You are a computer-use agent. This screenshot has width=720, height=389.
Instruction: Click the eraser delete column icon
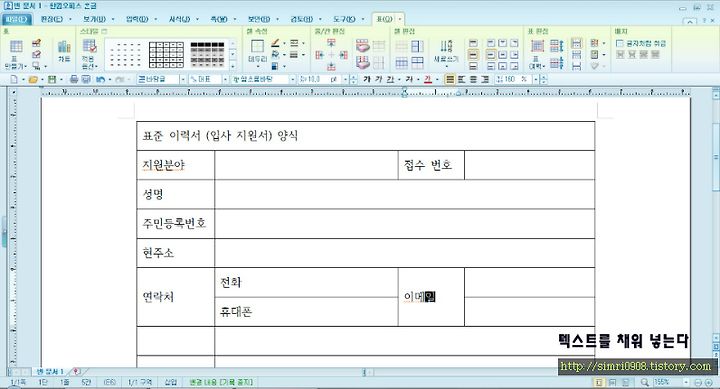pos(363,62)
